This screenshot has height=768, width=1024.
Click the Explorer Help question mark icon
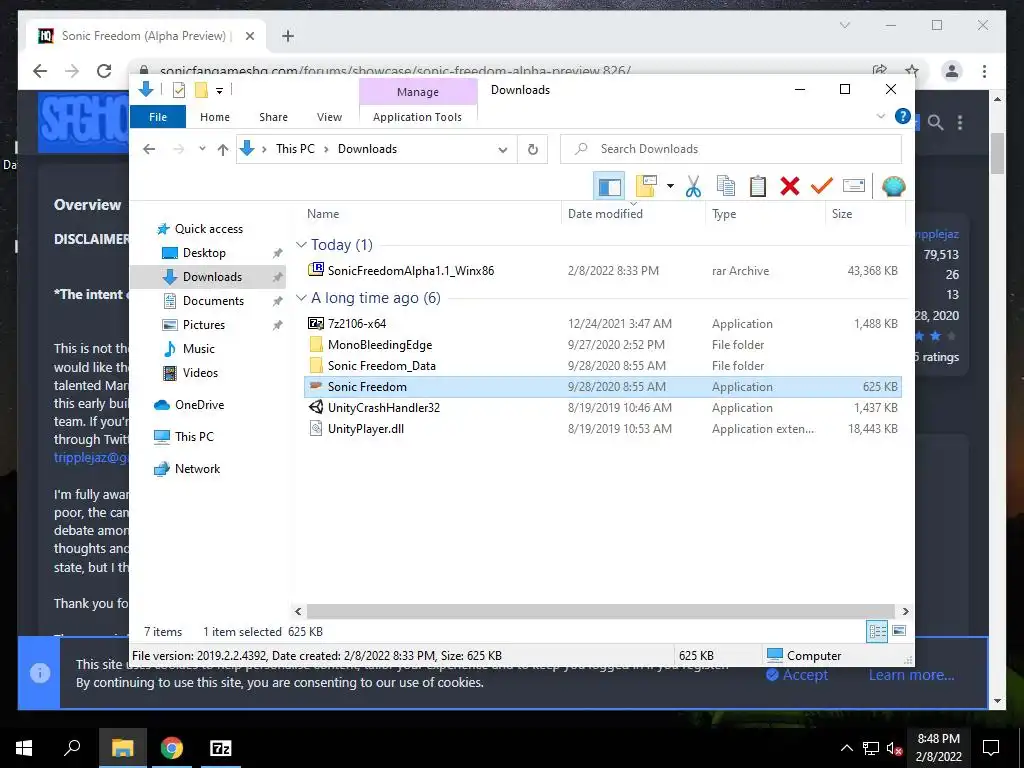click(903, 116)
